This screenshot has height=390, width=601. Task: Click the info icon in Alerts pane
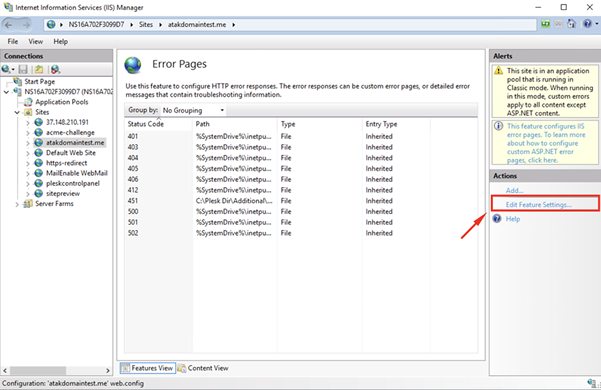pos(498,126)
